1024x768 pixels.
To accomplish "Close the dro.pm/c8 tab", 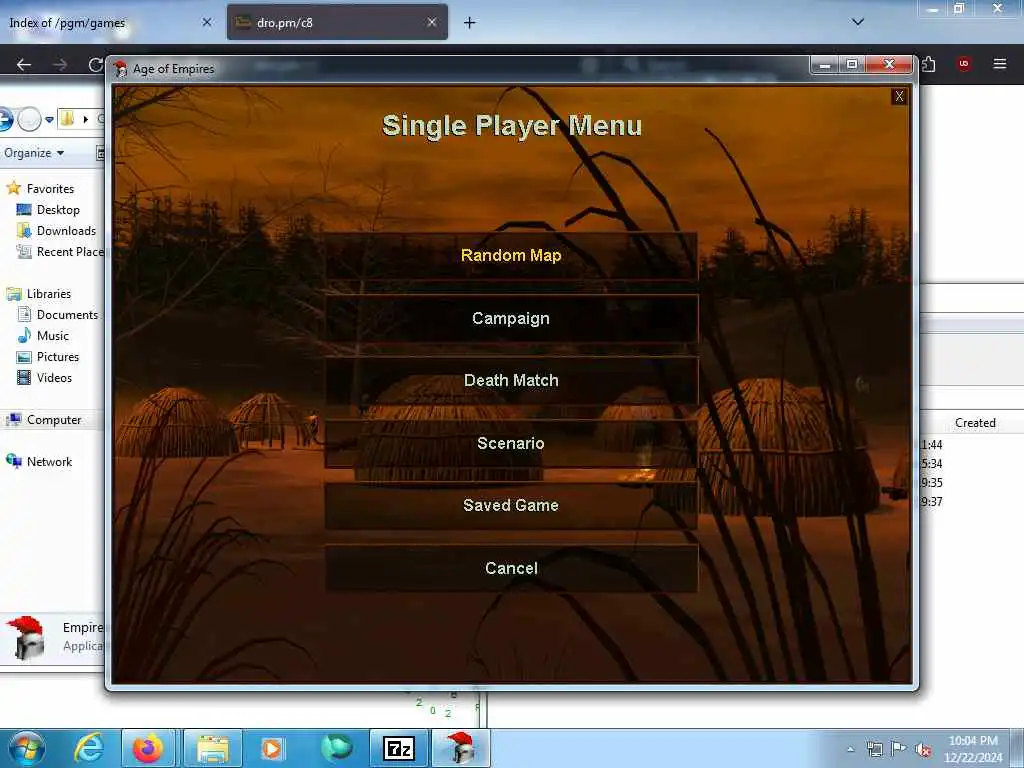I will point(432,22).
